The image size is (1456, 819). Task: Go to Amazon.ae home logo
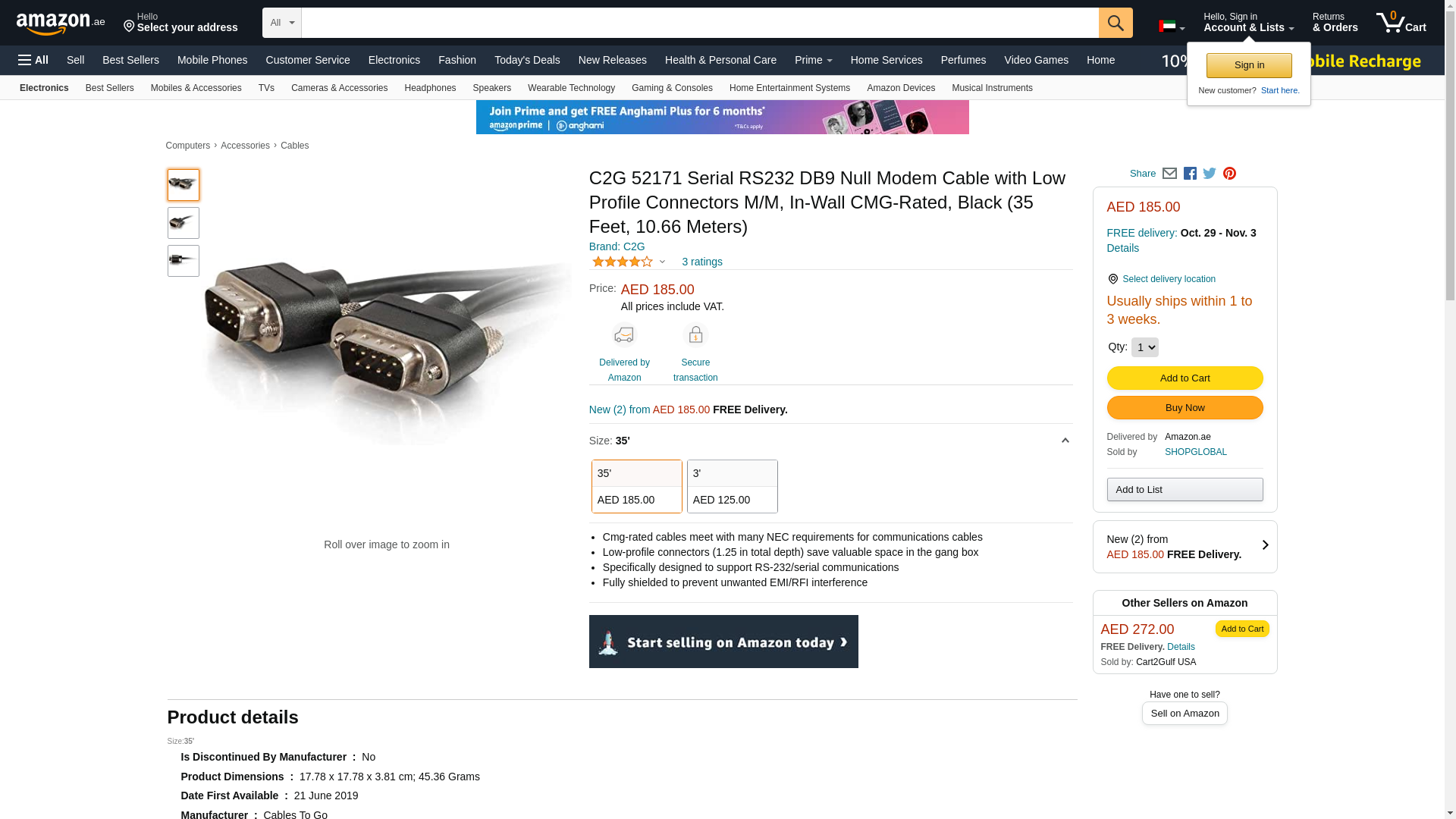[x=61, y=24]
